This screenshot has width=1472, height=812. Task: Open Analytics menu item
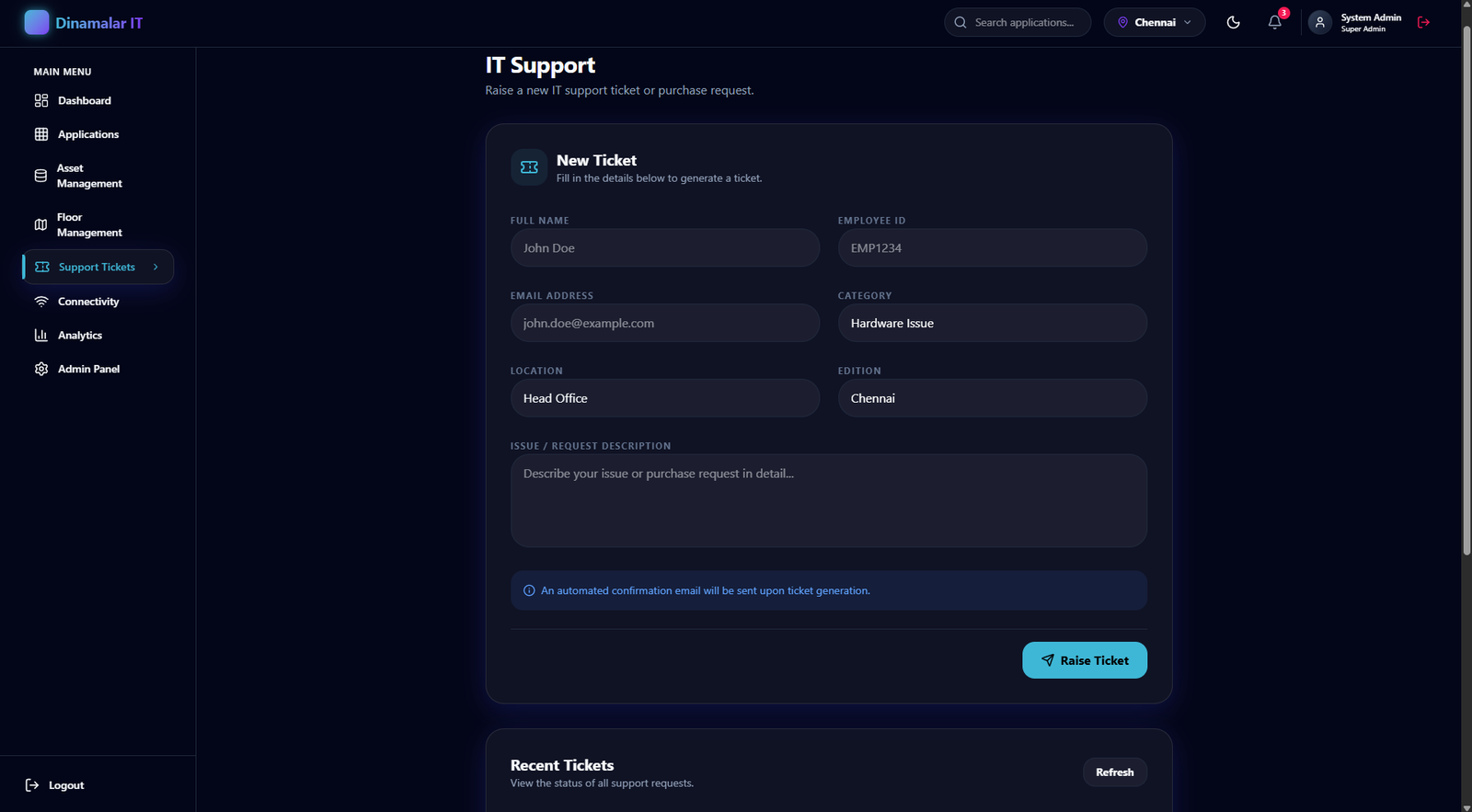pos(98,336)
